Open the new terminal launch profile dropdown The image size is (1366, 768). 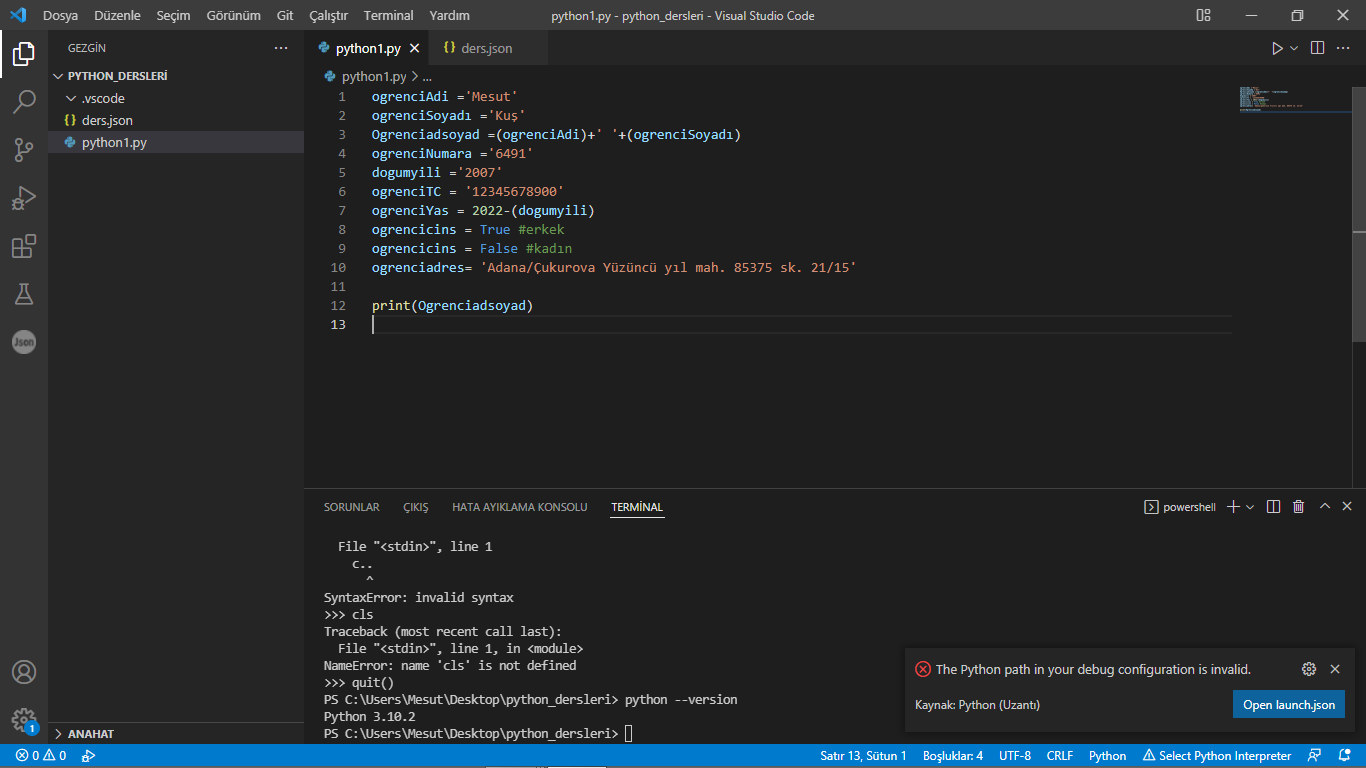click(1250, 507)
